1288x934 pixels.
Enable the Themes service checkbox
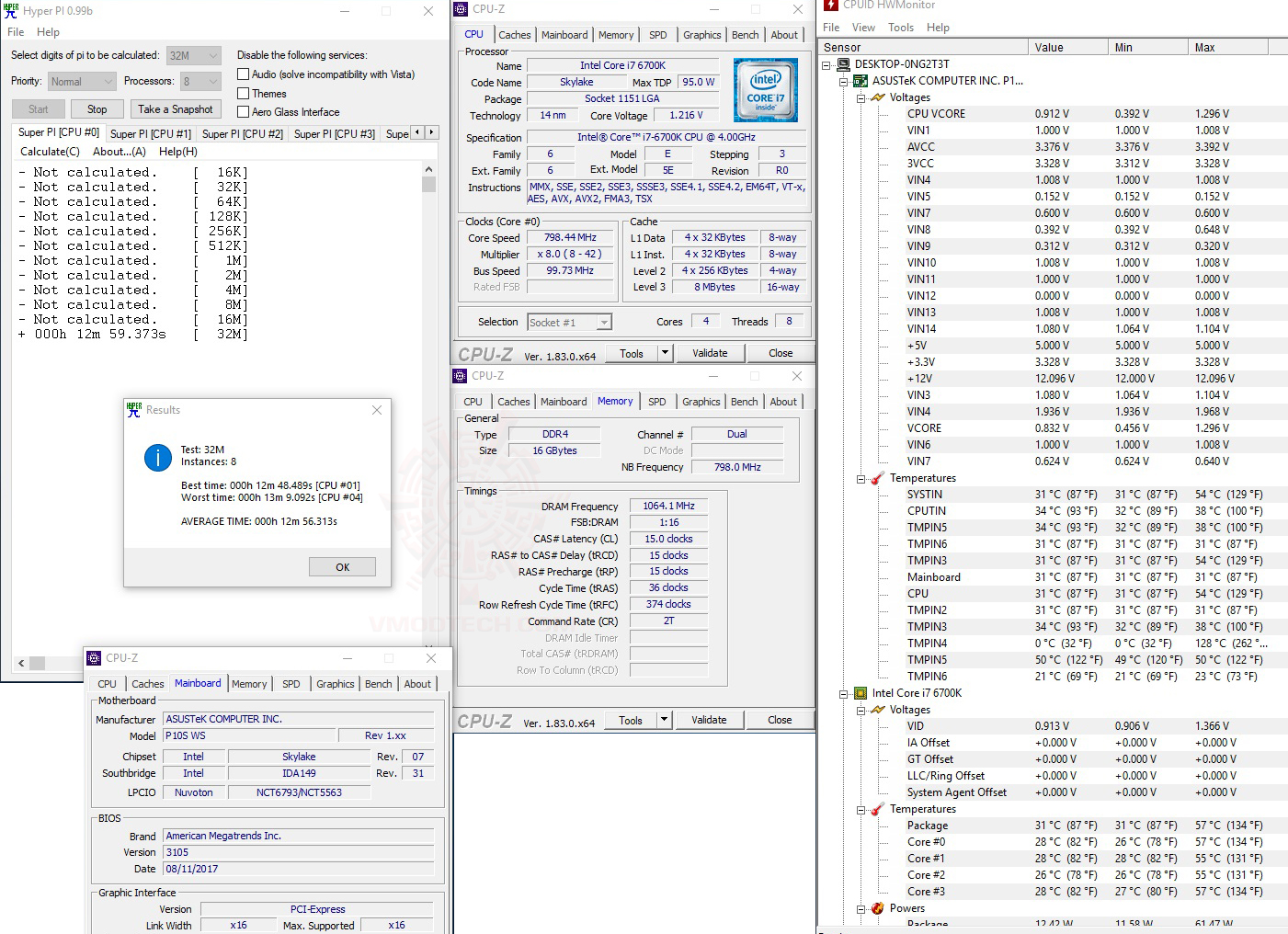[x=242, y=93]
